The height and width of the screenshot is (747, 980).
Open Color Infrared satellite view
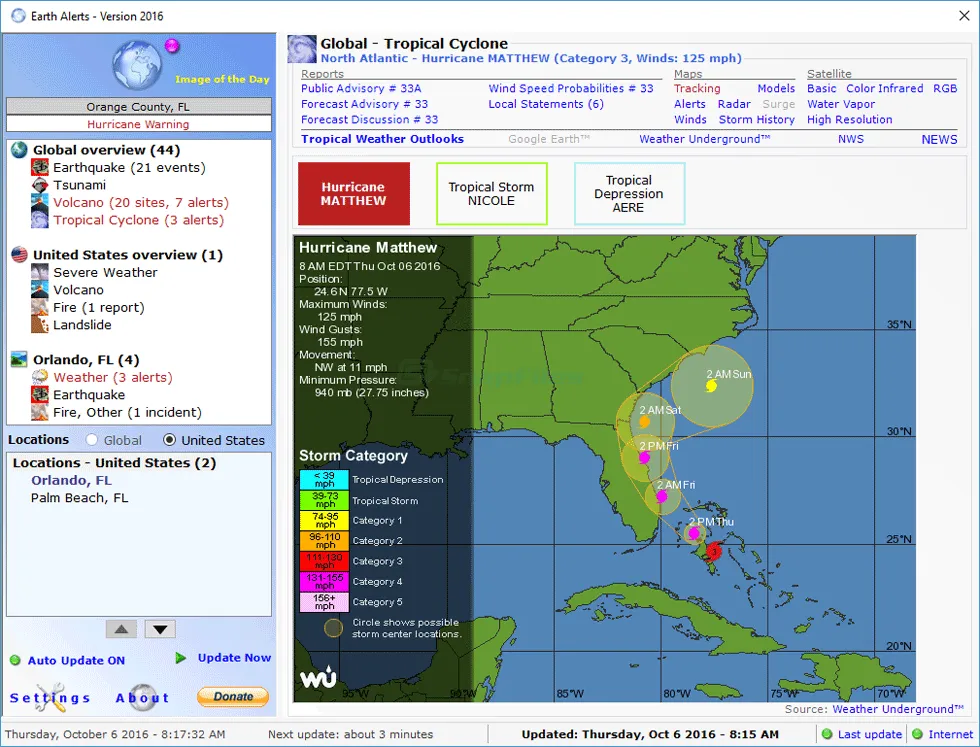click(884, 89)
